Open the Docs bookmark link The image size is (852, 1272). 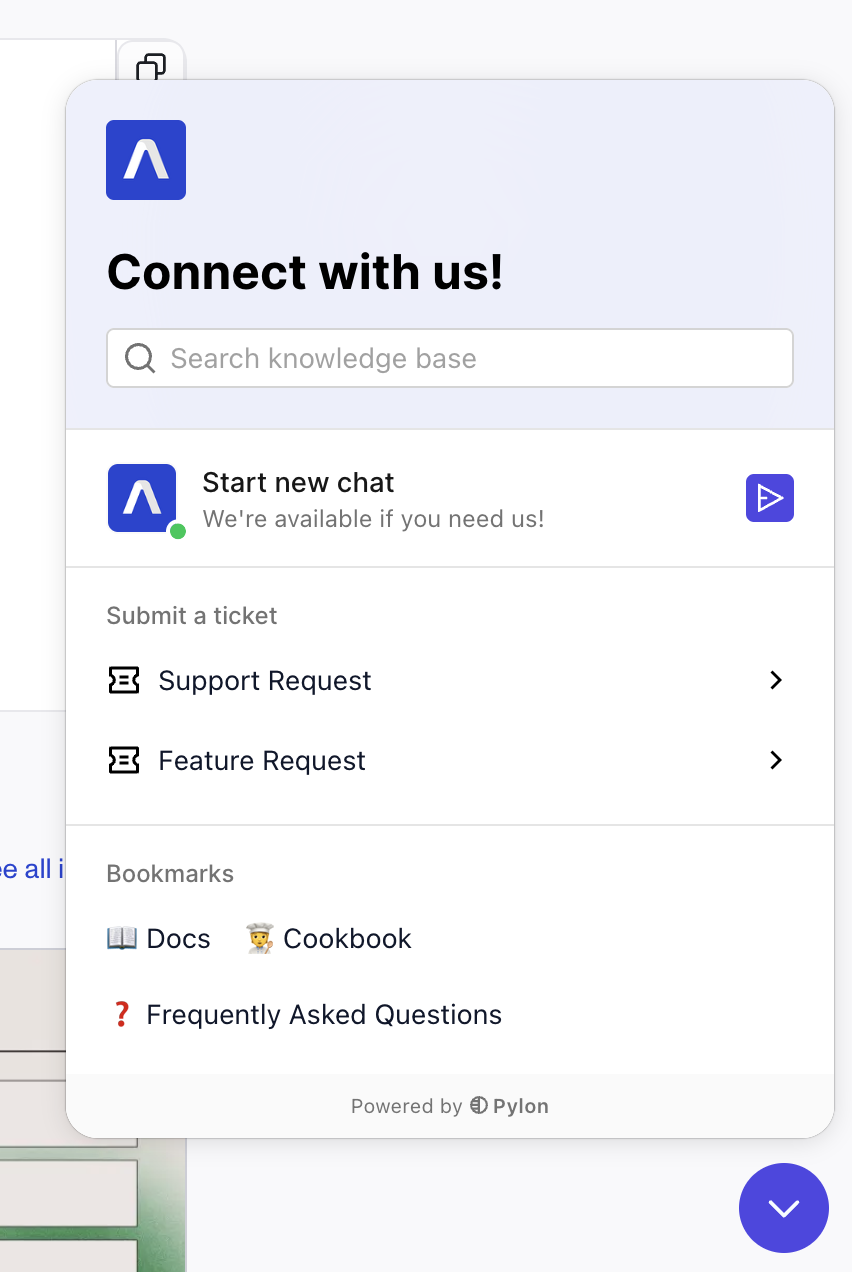[178, 939]
